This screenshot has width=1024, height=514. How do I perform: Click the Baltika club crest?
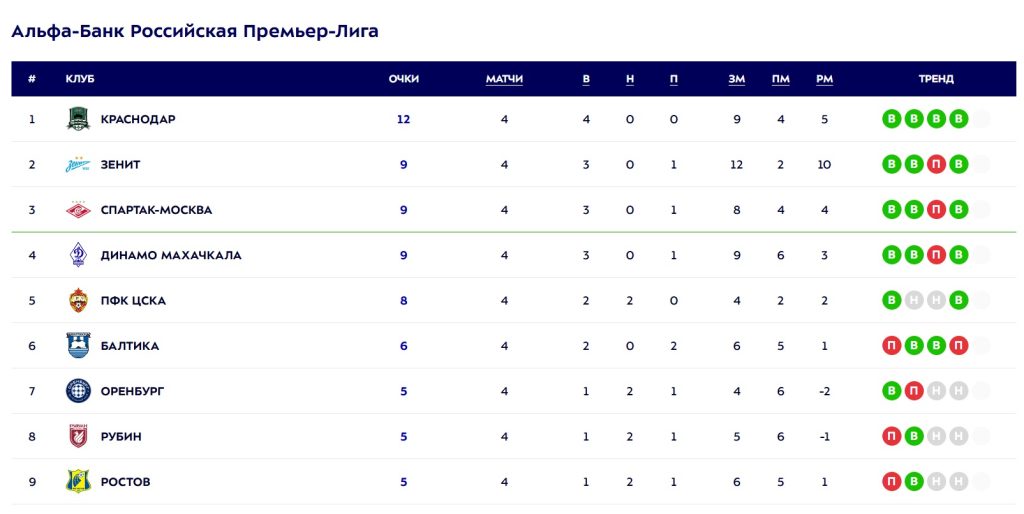point(78,345)
